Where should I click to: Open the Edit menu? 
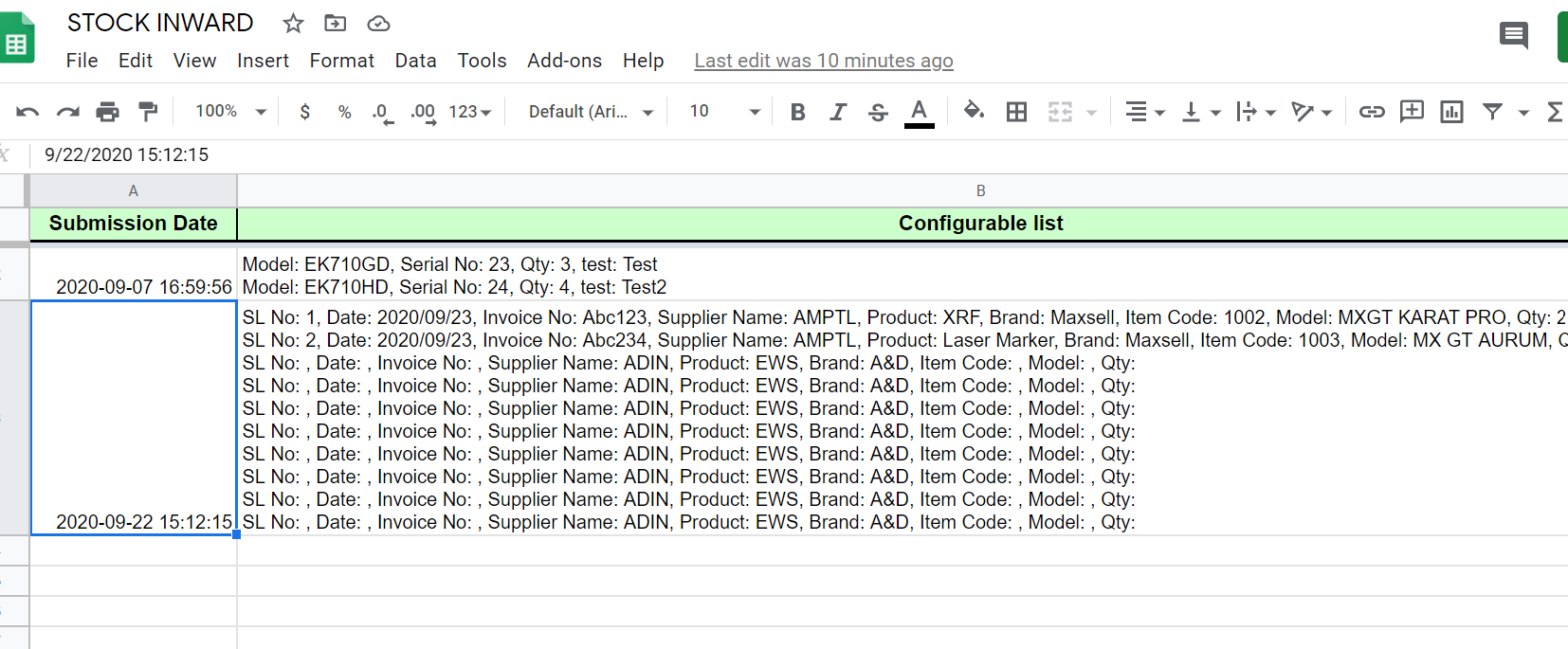(x=136, y=61)
